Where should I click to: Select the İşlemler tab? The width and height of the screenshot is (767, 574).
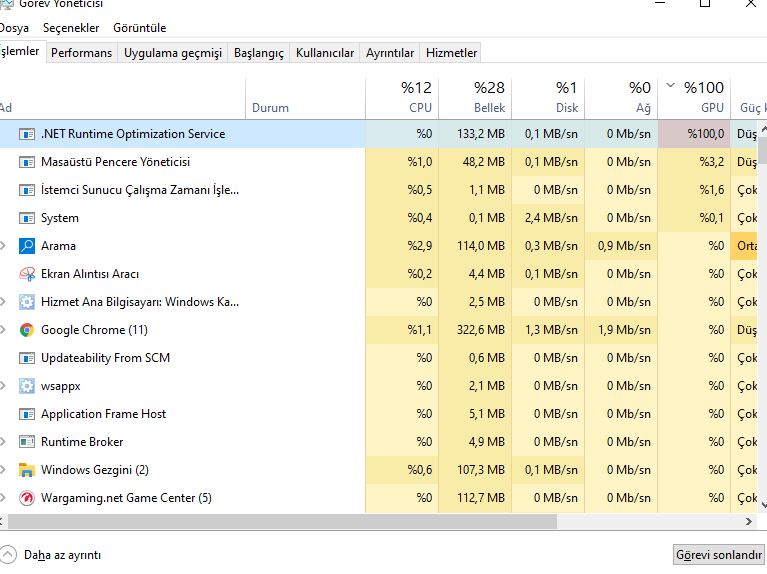tap(21, 51)
